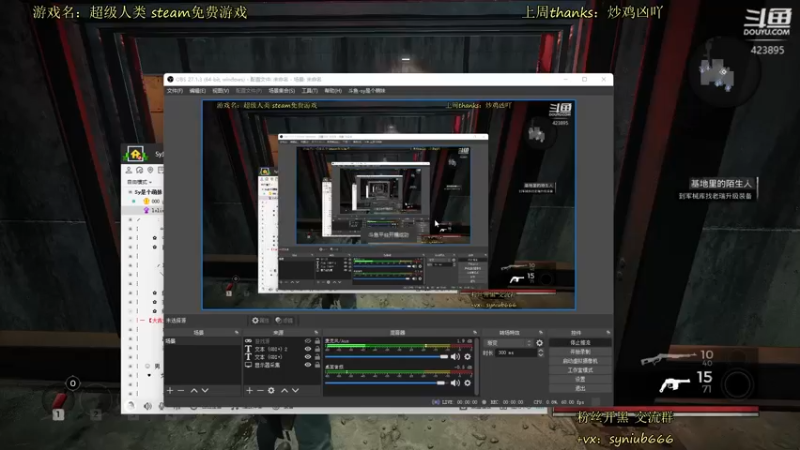The width and height of the screenshot is (800, 450).
Task: Click the OBS preview canvas
Action: coord(389,205)
